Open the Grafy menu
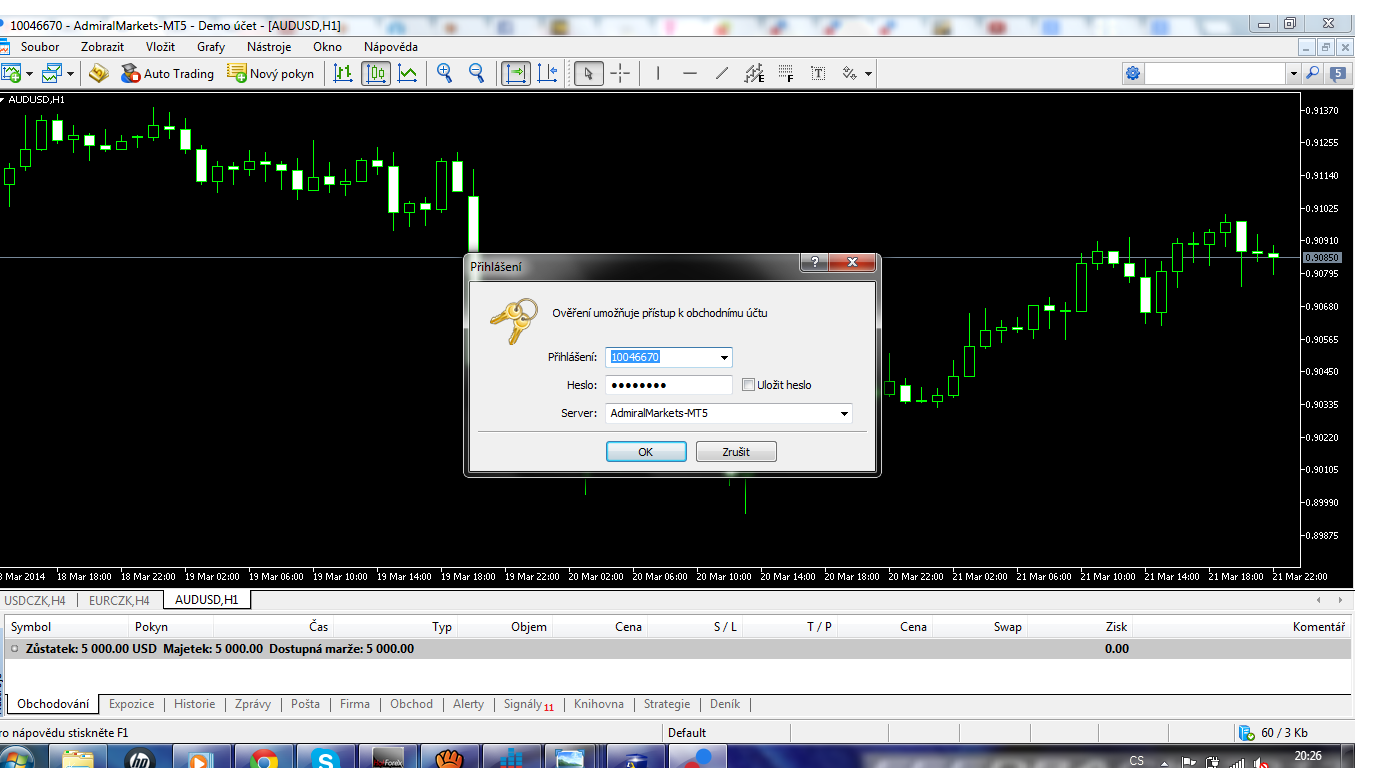Screen dimensions: 1374x768 (211, 47)
